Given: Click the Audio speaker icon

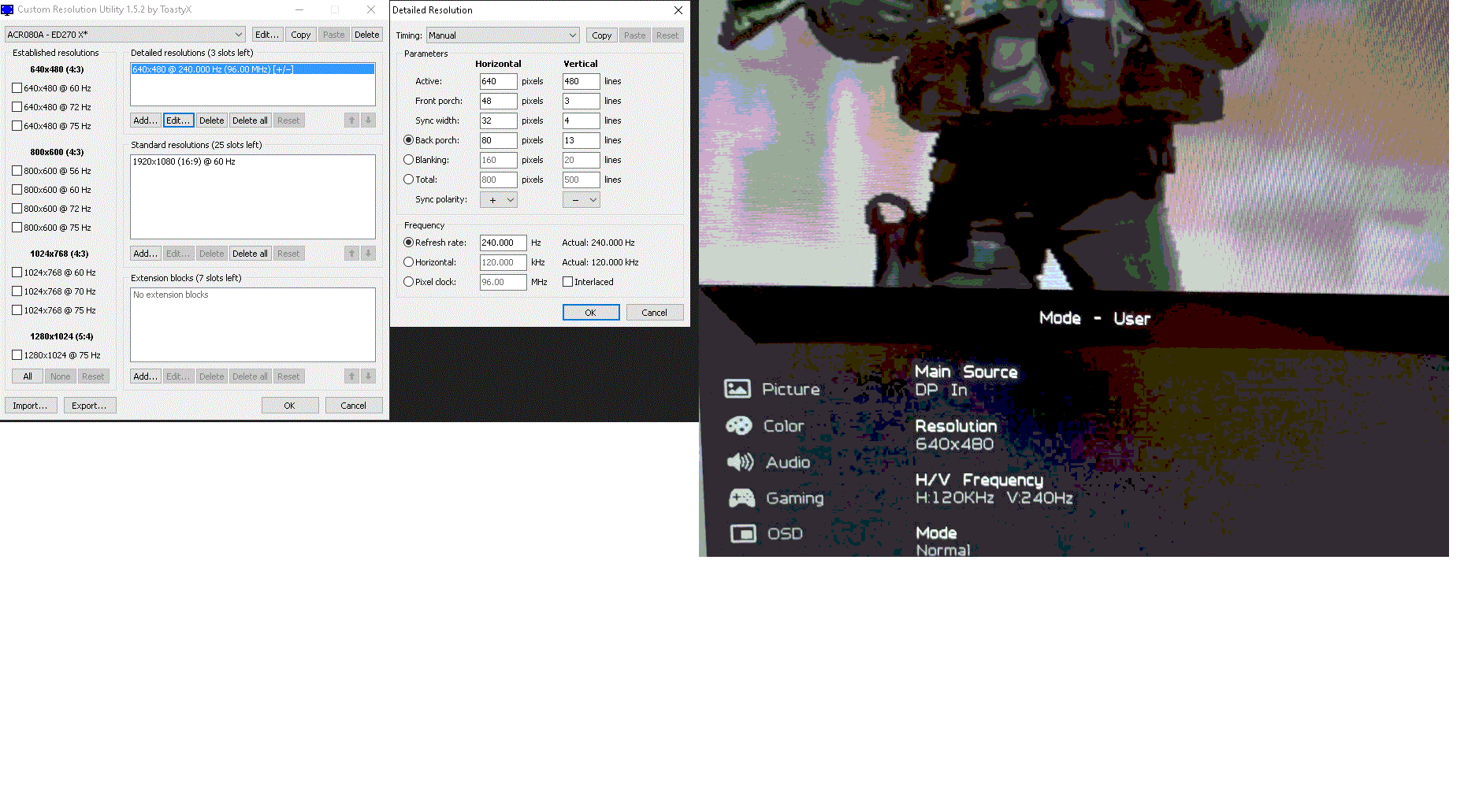Looking at the screenshot, I should tap(739, 462).
